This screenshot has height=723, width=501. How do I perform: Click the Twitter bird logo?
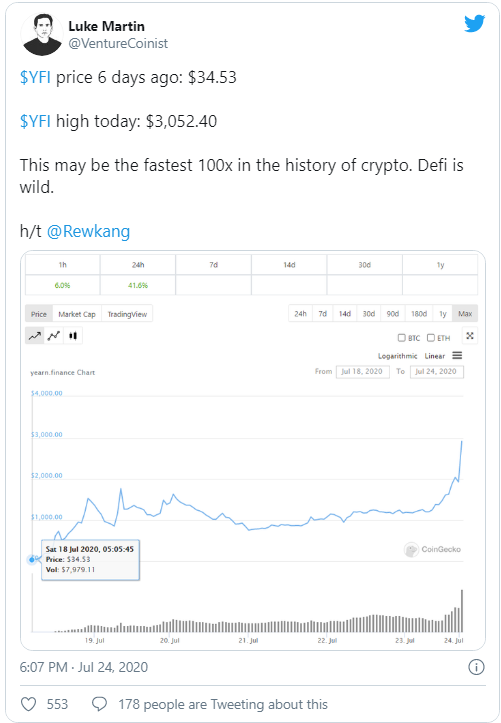(x=474, y=24)
